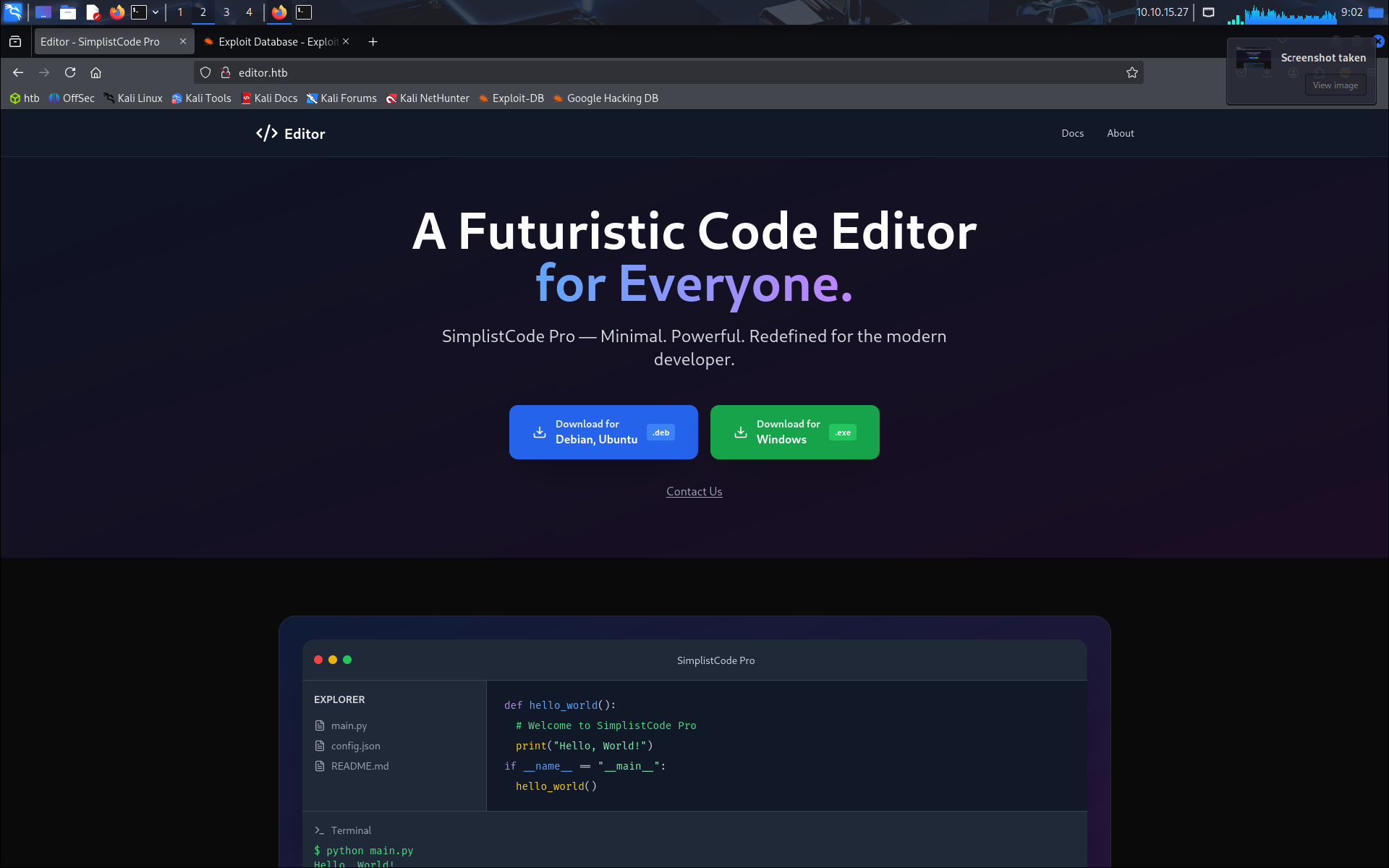Image resolution: width=1389 pixels, height=868 pixels.
Task: Launch the file manager from the taskbar
Action: click(68, 12)
